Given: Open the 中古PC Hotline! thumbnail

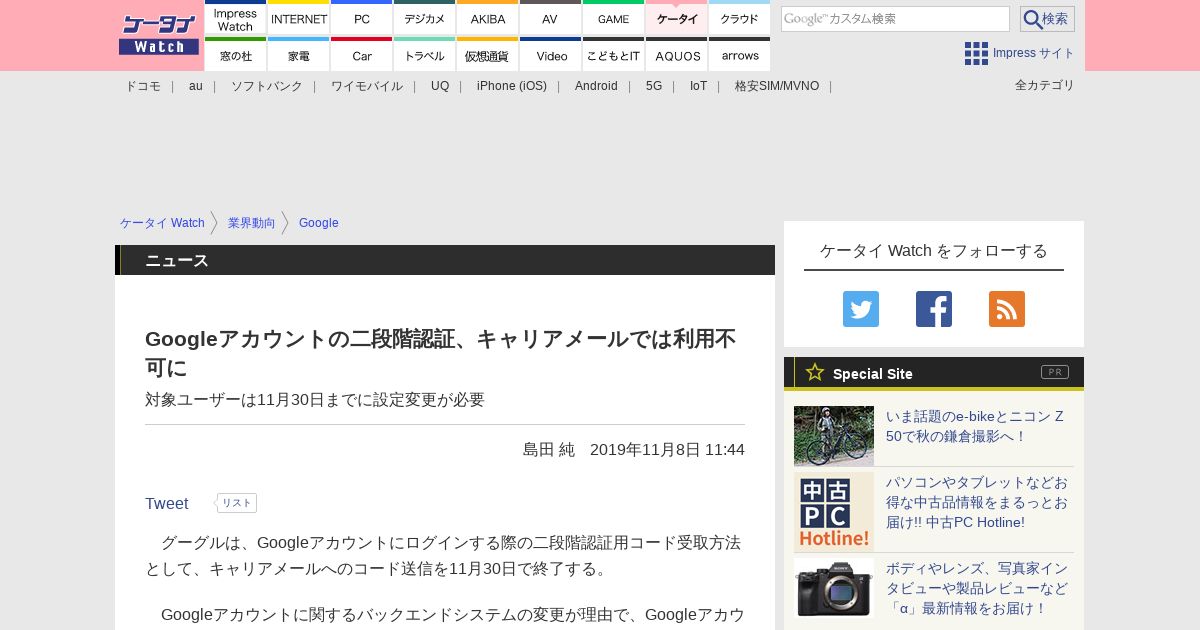Looking at the screenshot, I should [834, 512].
